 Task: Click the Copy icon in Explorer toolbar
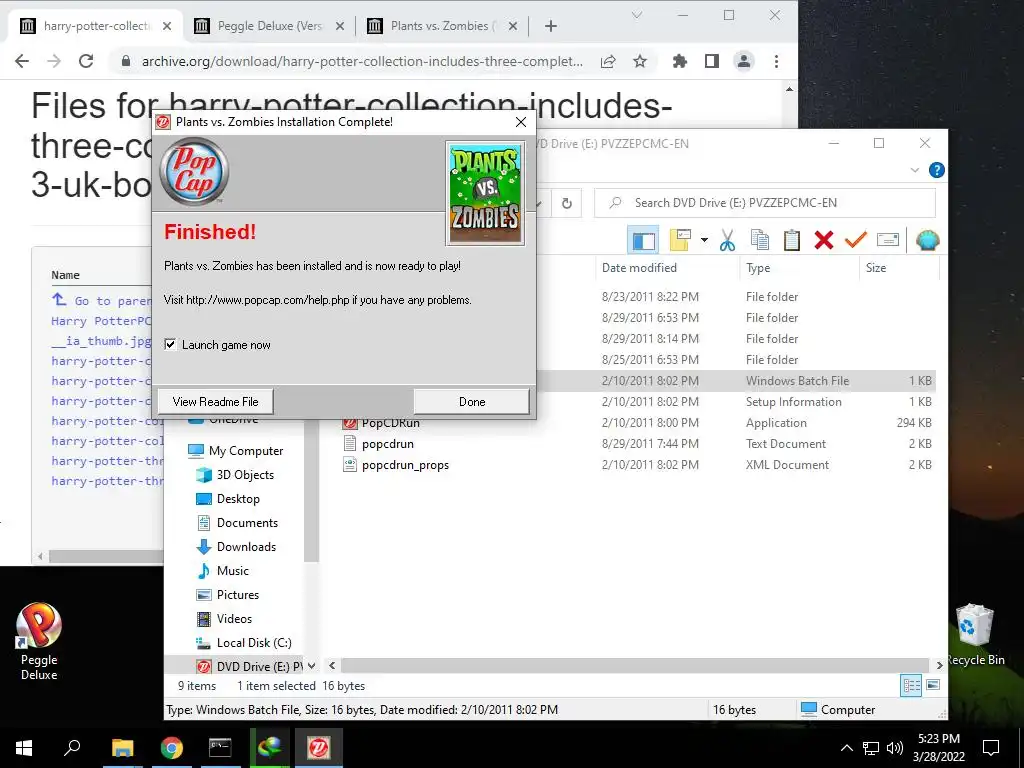(x=760, y=240)
